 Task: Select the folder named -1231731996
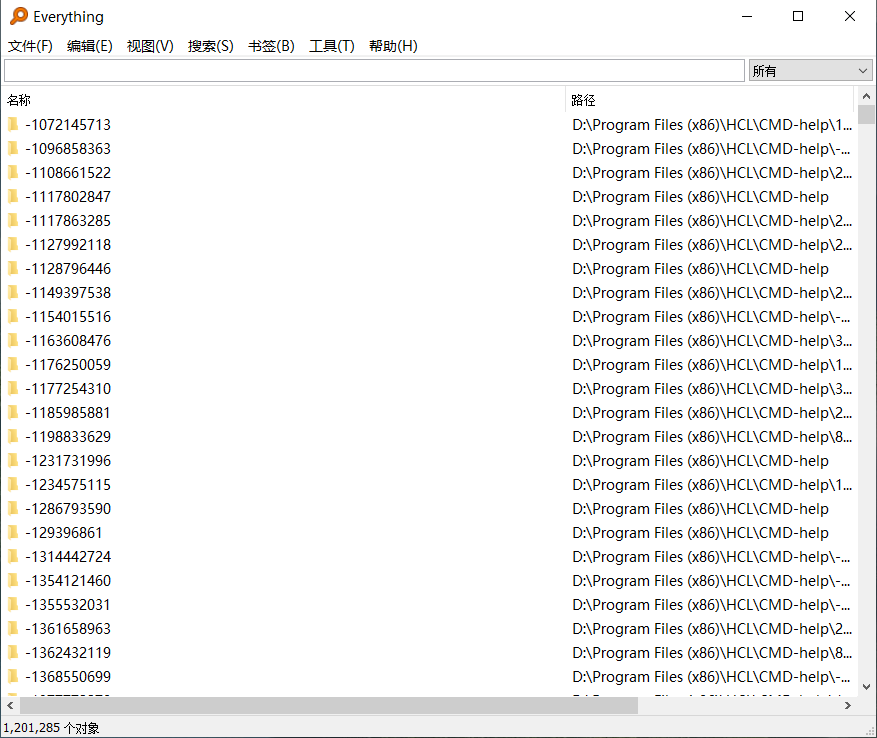click(x=68, y=460)
